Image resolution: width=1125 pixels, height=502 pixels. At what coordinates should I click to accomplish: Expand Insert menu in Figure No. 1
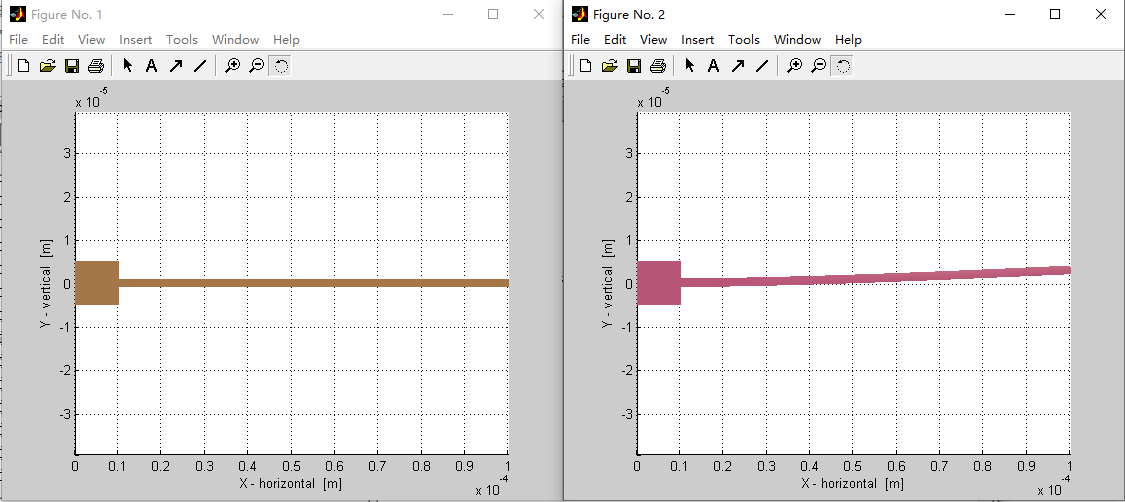[x=136, y=39]
